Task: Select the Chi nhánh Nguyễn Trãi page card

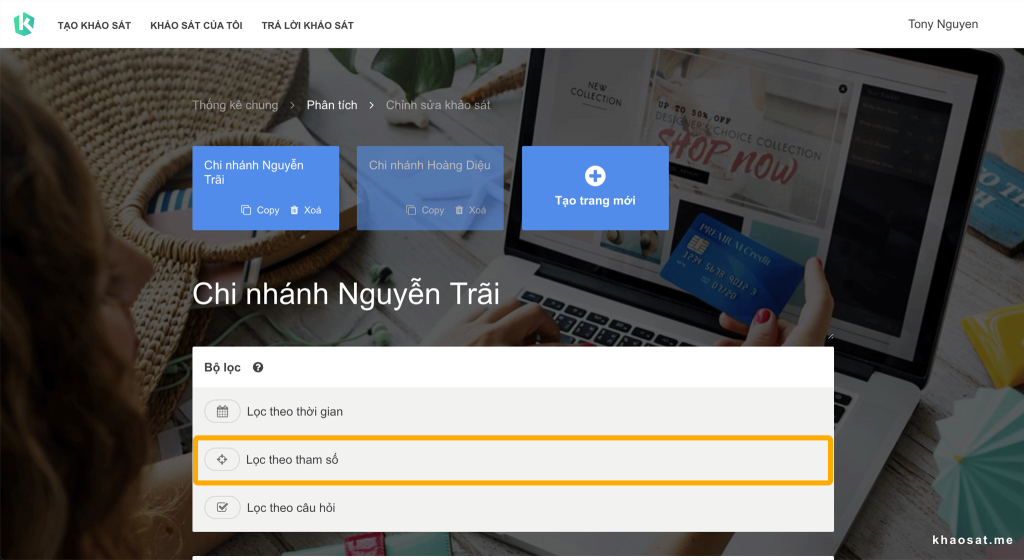Action: point(265,188)
